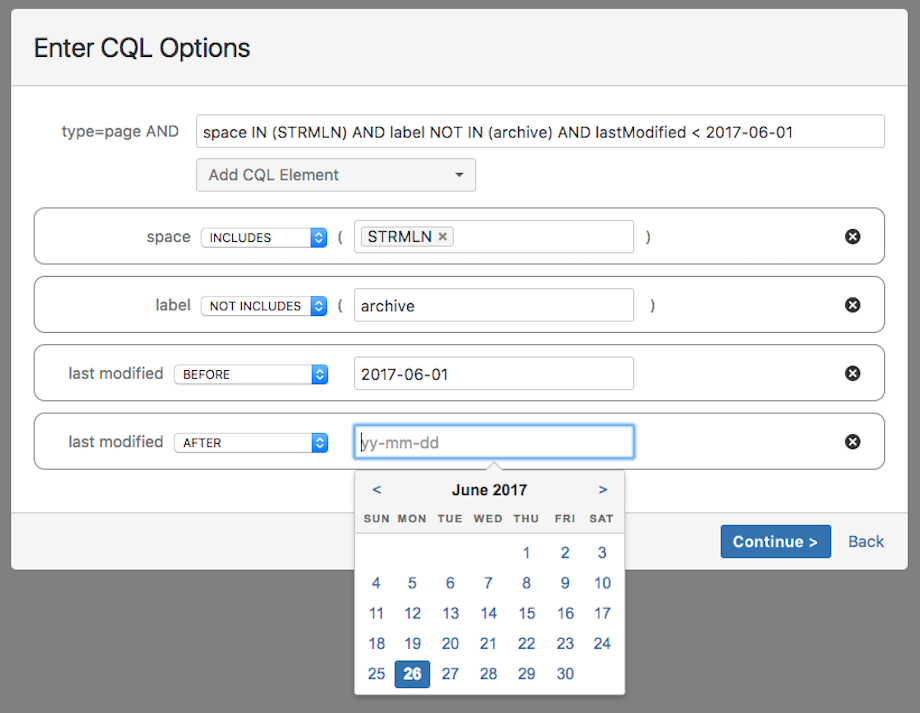
Task: Open the INCLUDES operator dropdown
Action: tap(265, 238)
